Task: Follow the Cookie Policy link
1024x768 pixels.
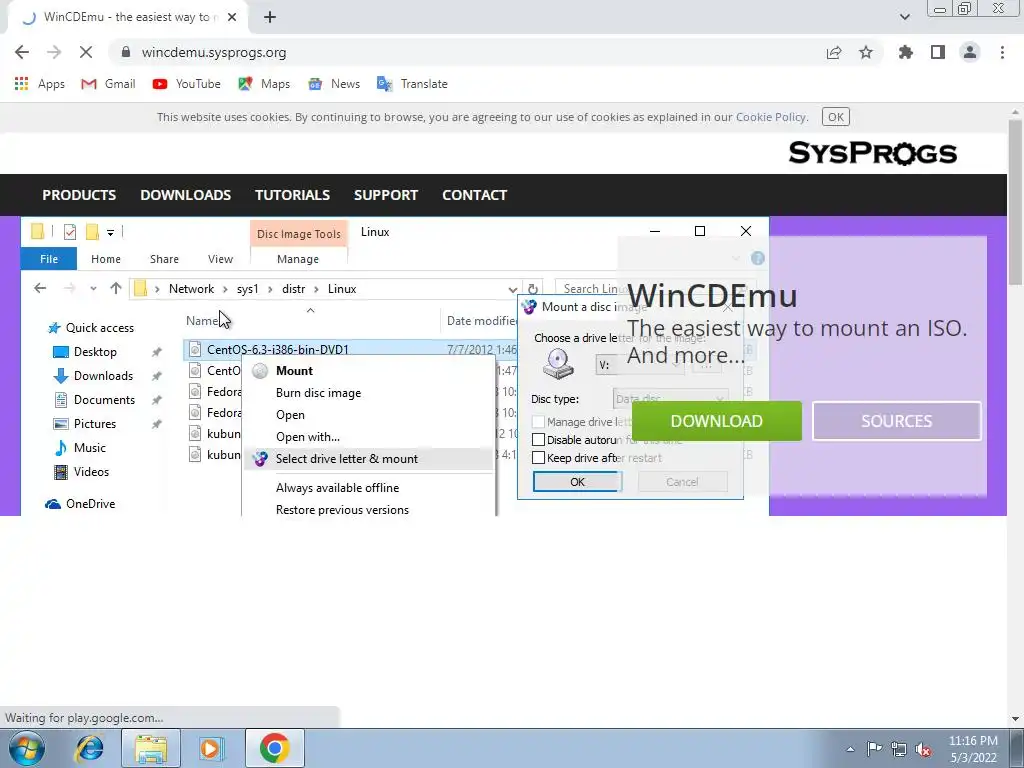Action: [771, 117]
